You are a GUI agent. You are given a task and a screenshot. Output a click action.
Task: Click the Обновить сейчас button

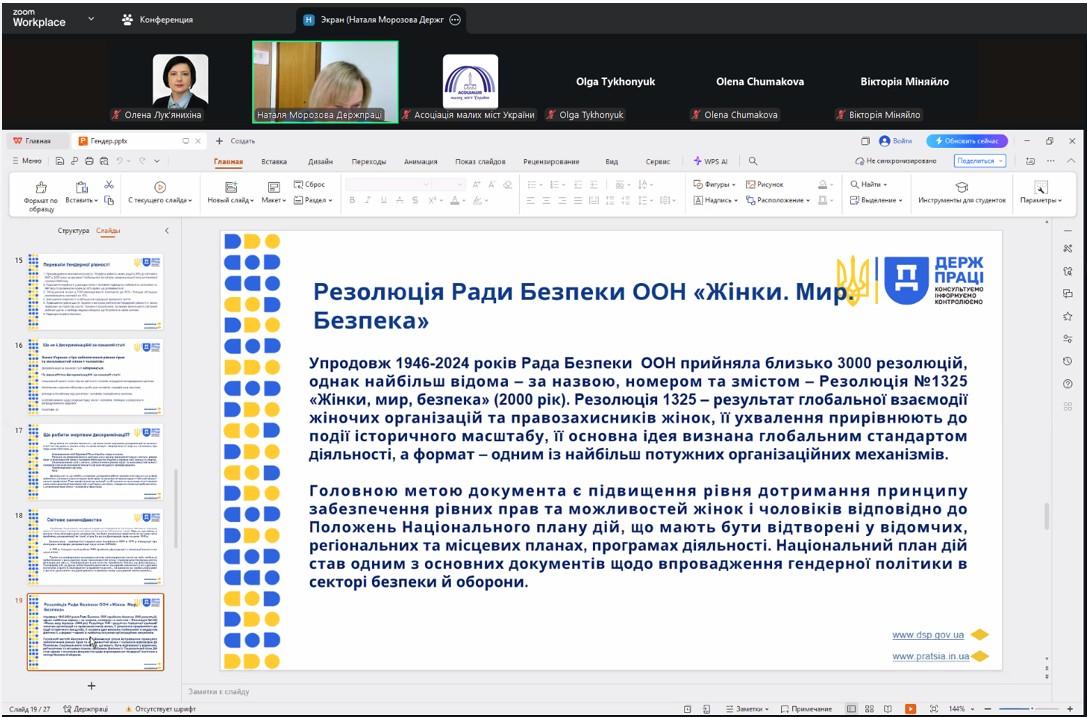pos(966,141)
